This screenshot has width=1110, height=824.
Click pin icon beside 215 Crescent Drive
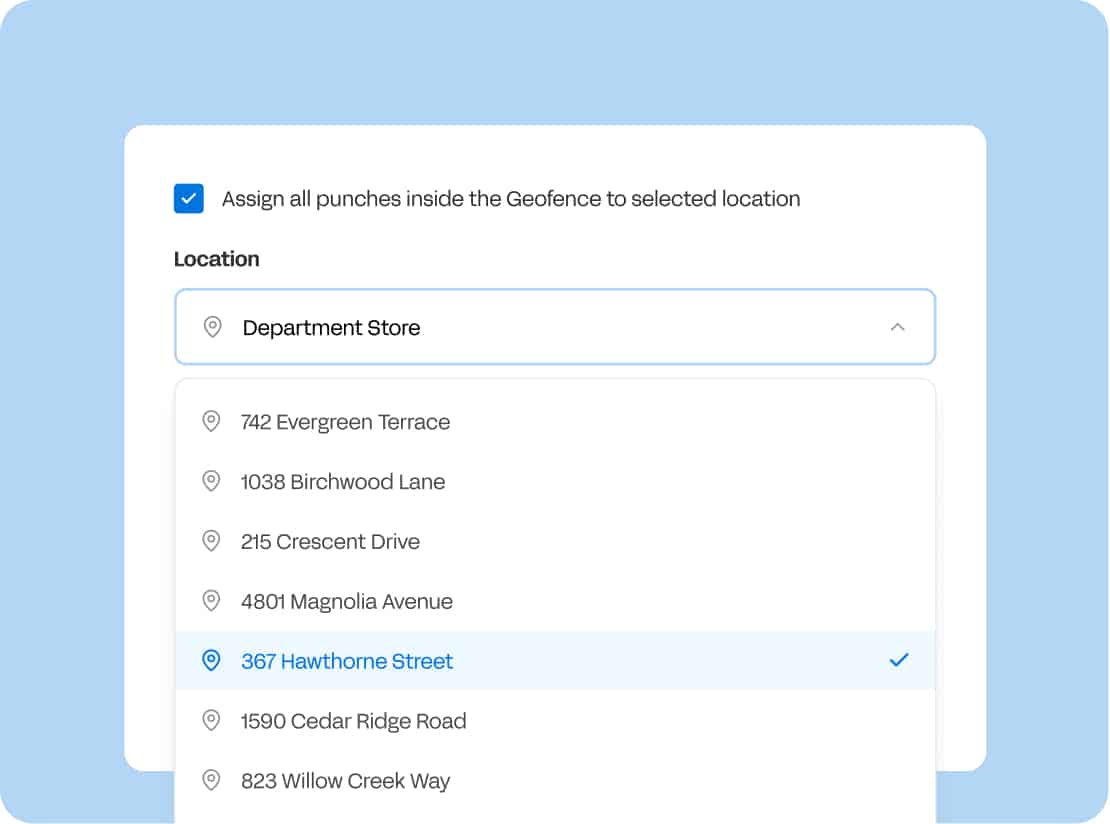(211, 542)
